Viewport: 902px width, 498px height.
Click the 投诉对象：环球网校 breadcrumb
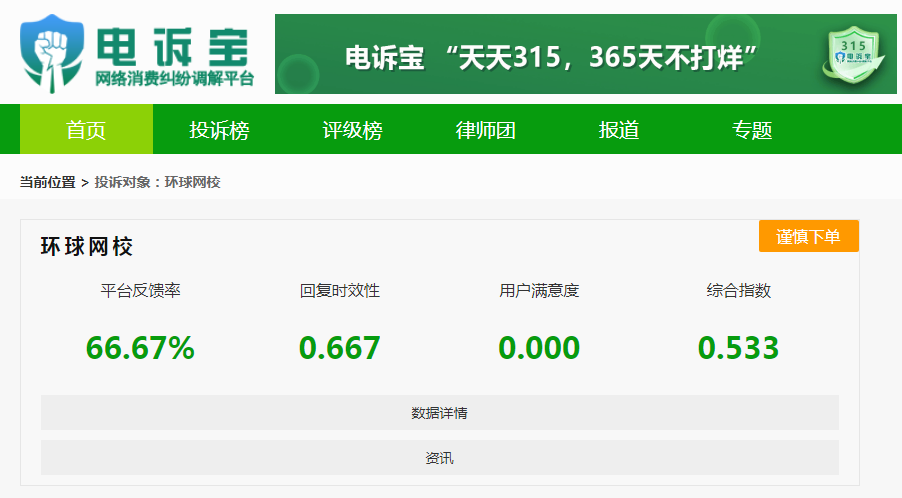[158, 182]
